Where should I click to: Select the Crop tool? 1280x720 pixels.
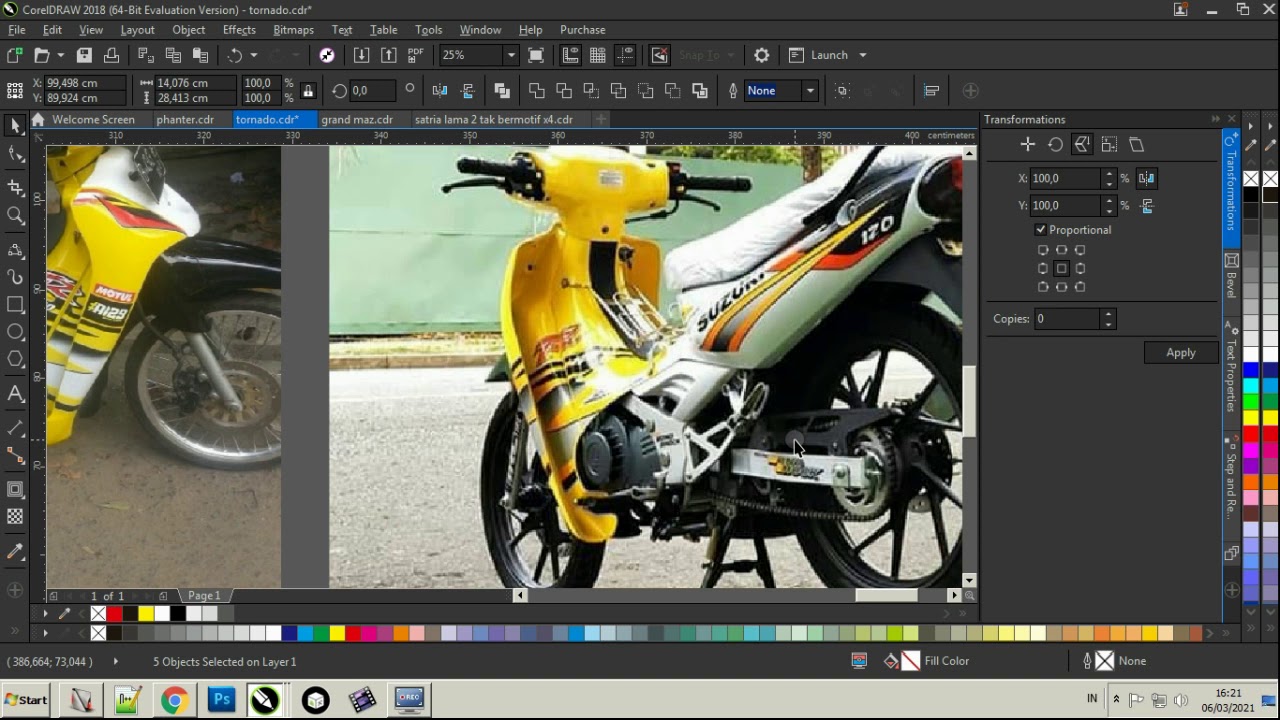15,187
